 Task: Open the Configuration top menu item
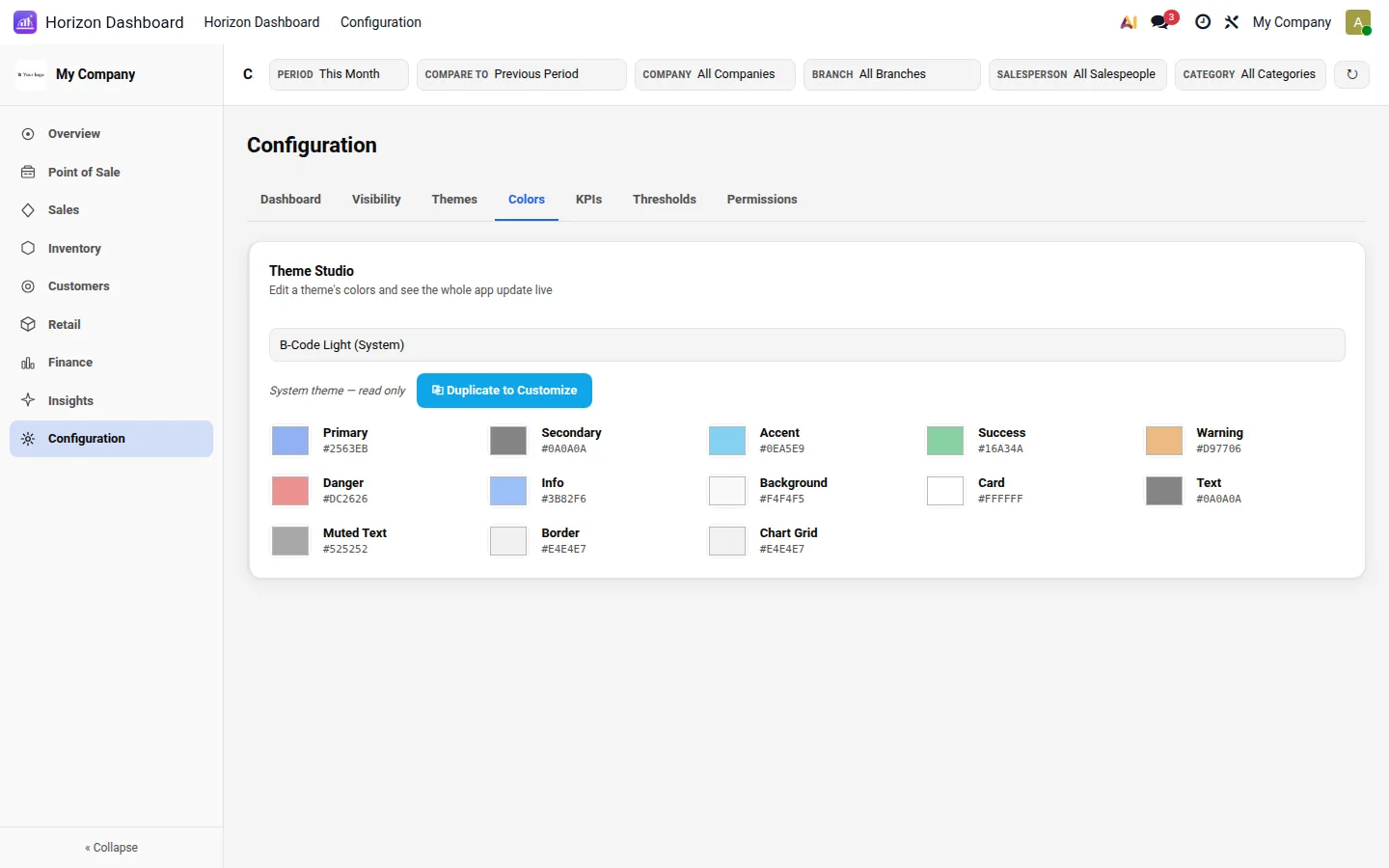(381, 22)
